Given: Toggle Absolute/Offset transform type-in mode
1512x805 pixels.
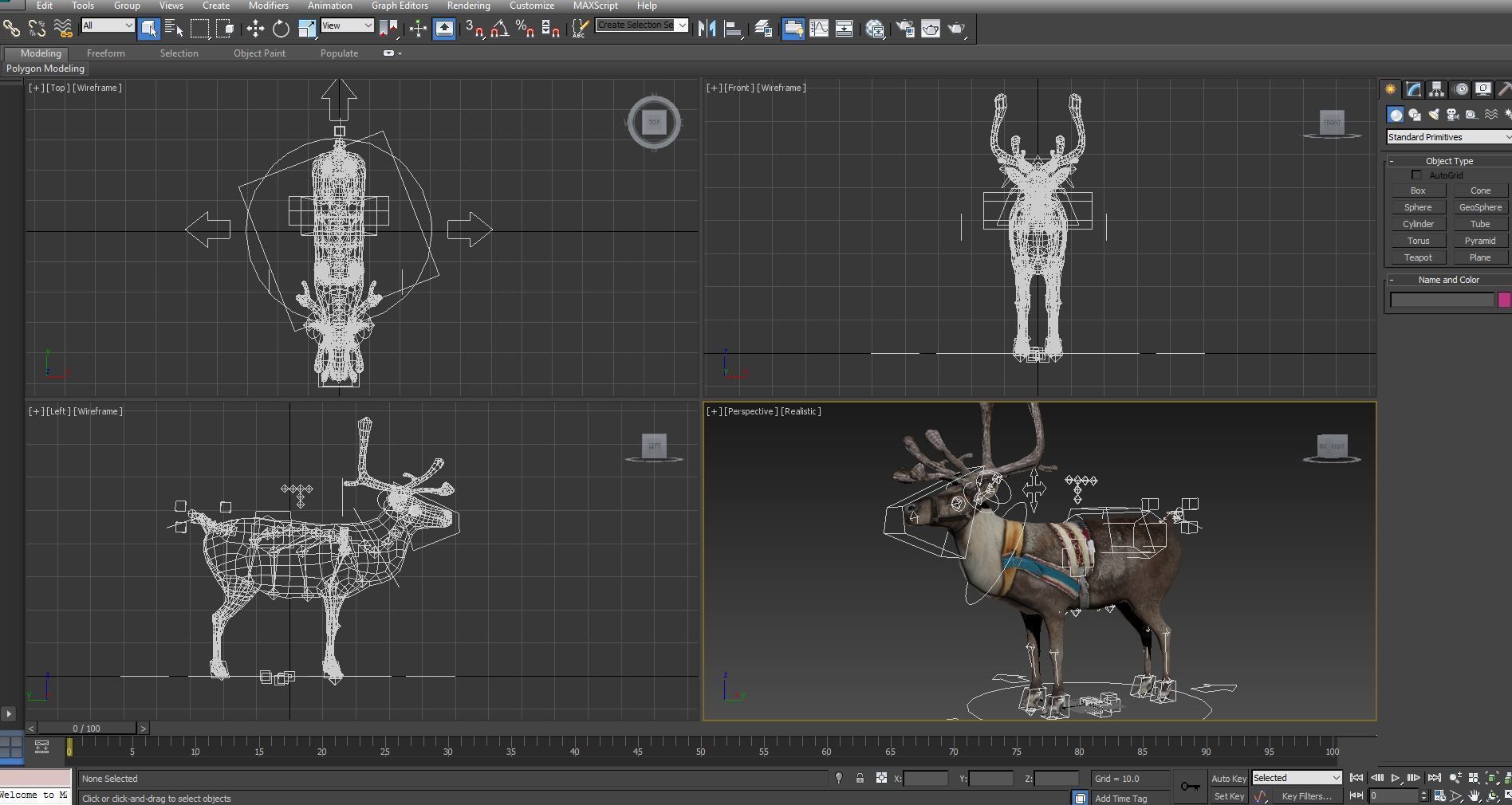Looking at the screenshot, I should tap(881, 779).
